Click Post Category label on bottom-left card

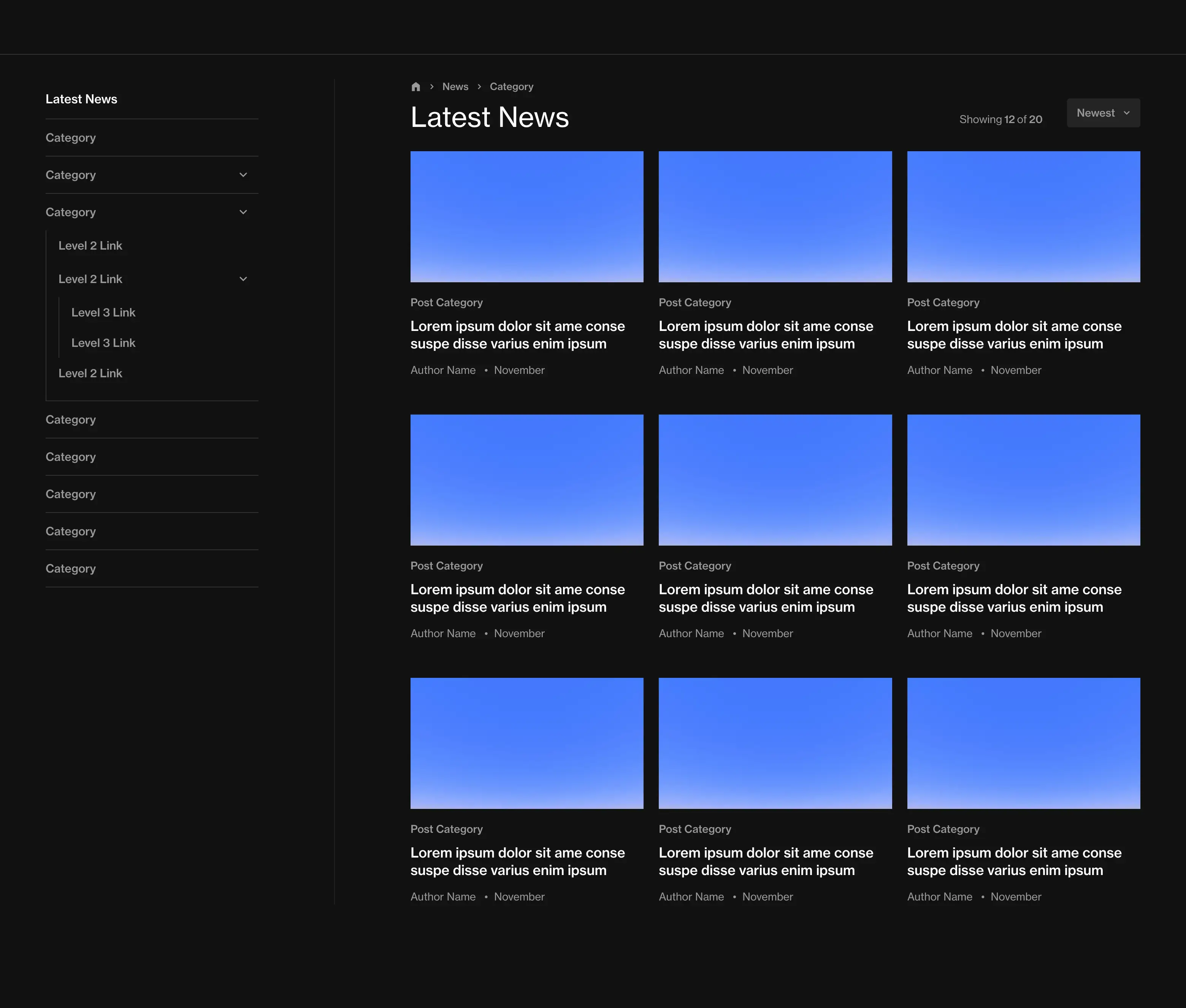[446, 829]
